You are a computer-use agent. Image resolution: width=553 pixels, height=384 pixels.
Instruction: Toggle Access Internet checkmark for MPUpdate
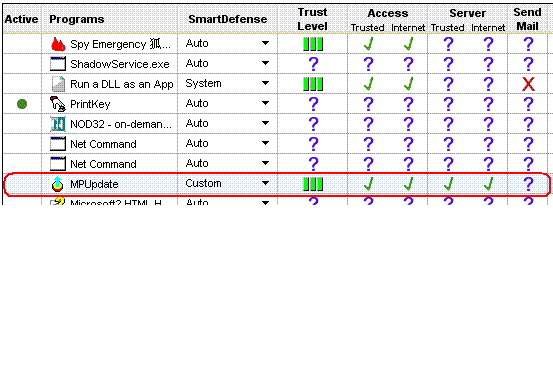tap(409, 184)
